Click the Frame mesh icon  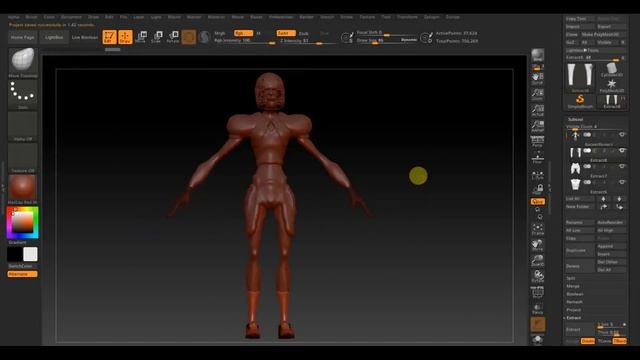(538, 229)
